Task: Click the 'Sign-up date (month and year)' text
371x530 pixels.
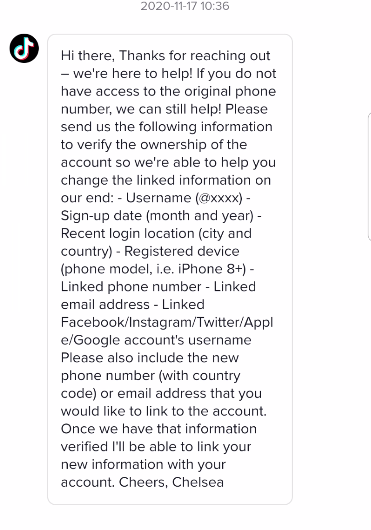Action: pos(157,215)
